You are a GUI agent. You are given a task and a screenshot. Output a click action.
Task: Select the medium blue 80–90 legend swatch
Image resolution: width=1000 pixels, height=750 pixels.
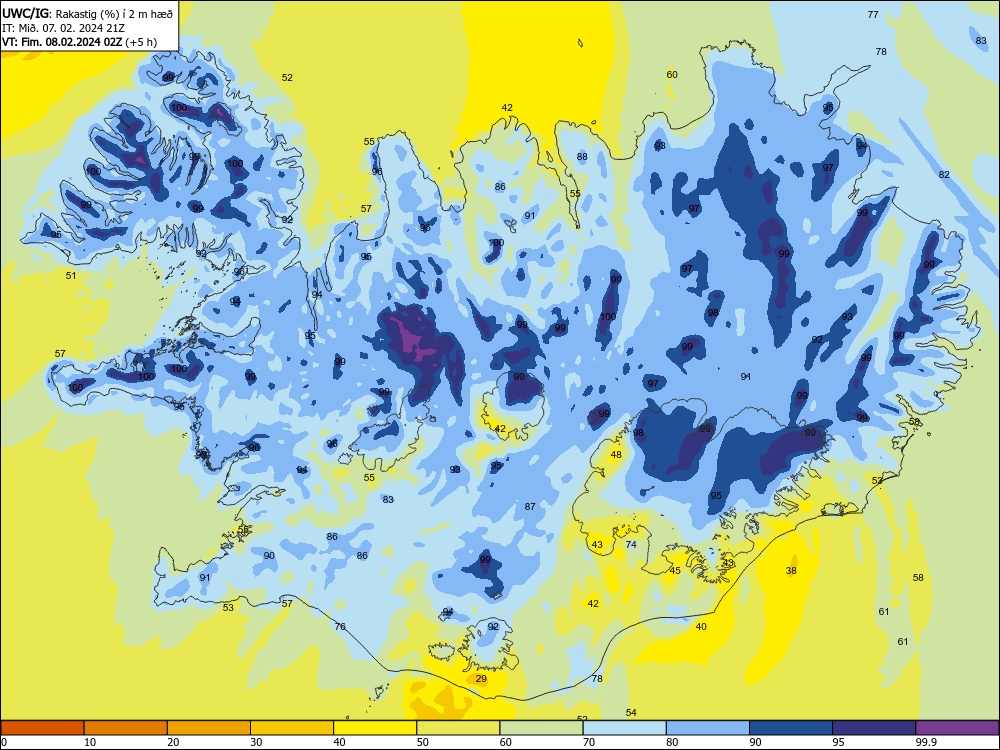[708, 728]
